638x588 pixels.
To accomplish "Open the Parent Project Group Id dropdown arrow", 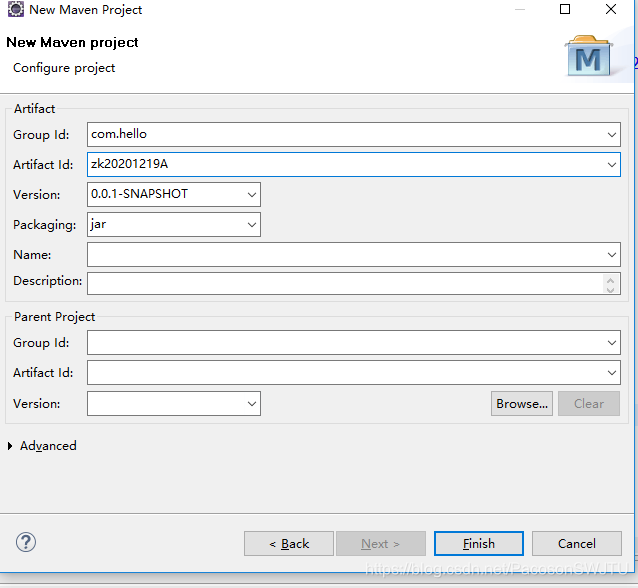I will [612, 343].
